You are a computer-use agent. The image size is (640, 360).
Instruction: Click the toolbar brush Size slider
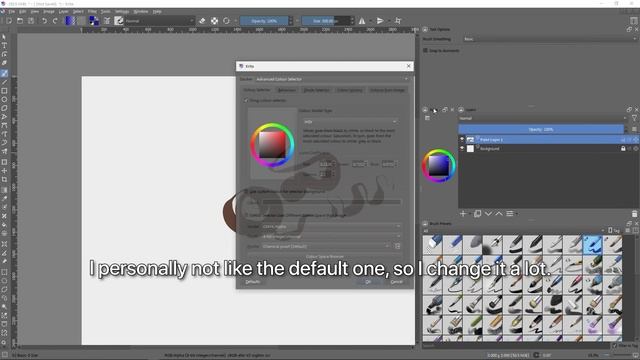(325, 21)
